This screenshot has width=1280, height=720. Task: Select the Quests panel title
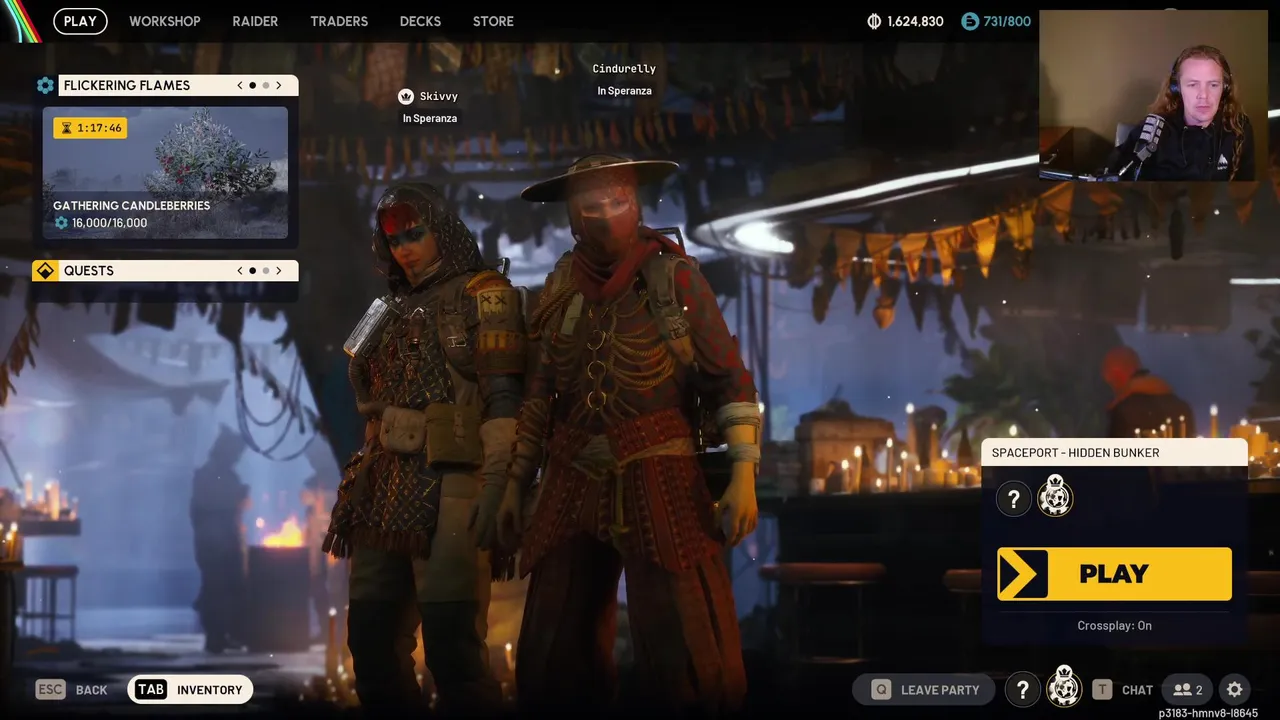(89, 271)
